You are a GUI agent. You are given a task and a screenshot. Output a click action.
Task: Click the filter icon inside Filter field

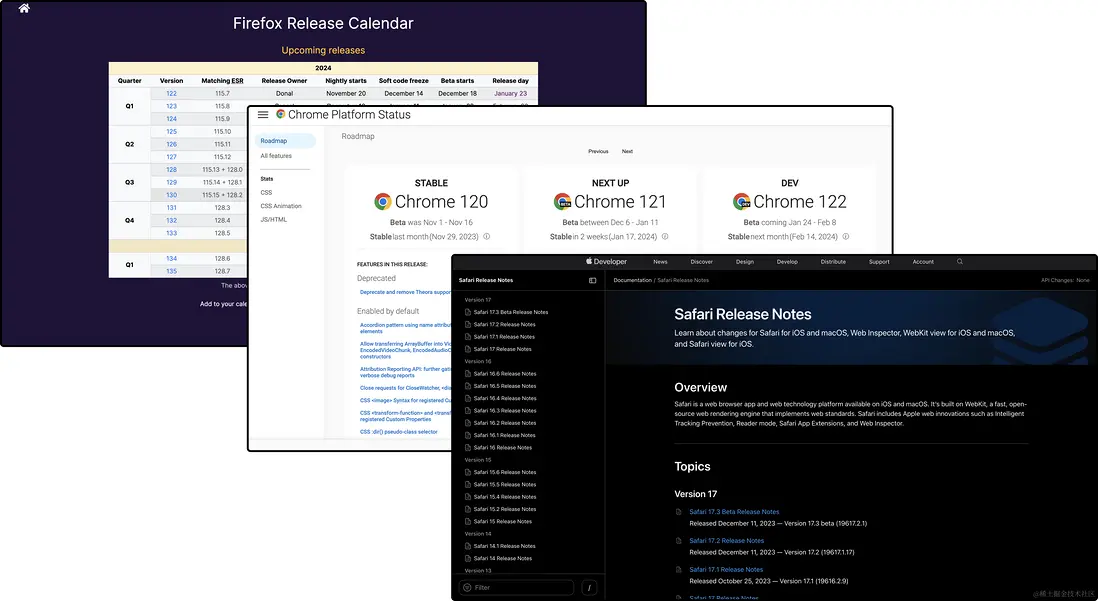[467, 588]
